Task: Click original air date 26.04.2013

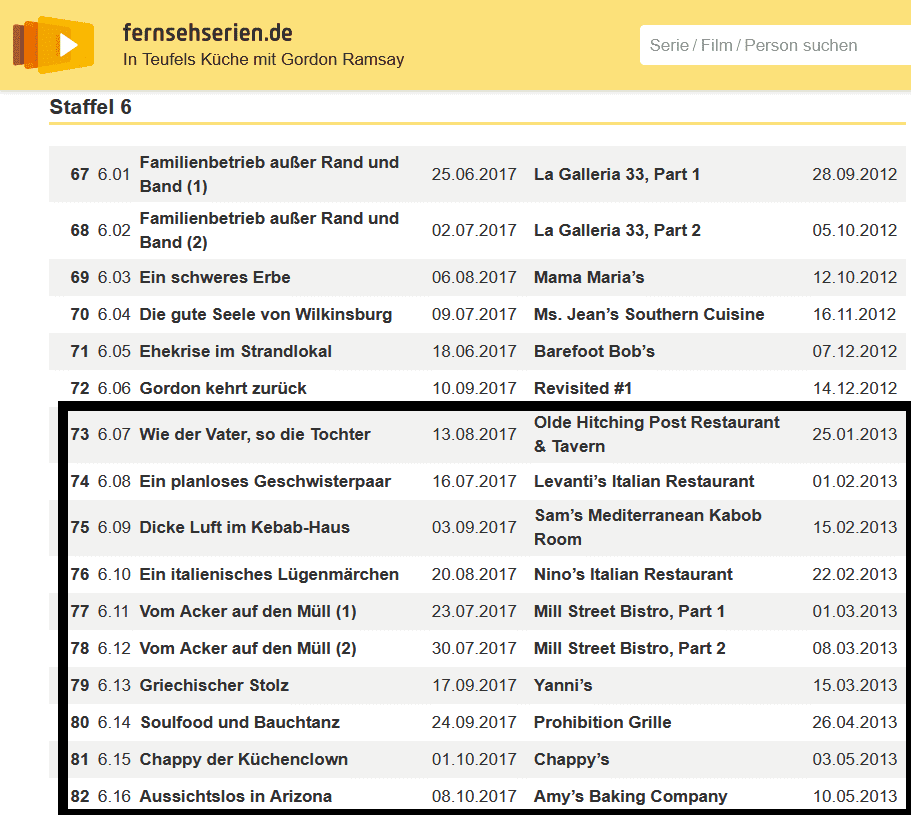Action: (x=855, y=722)
